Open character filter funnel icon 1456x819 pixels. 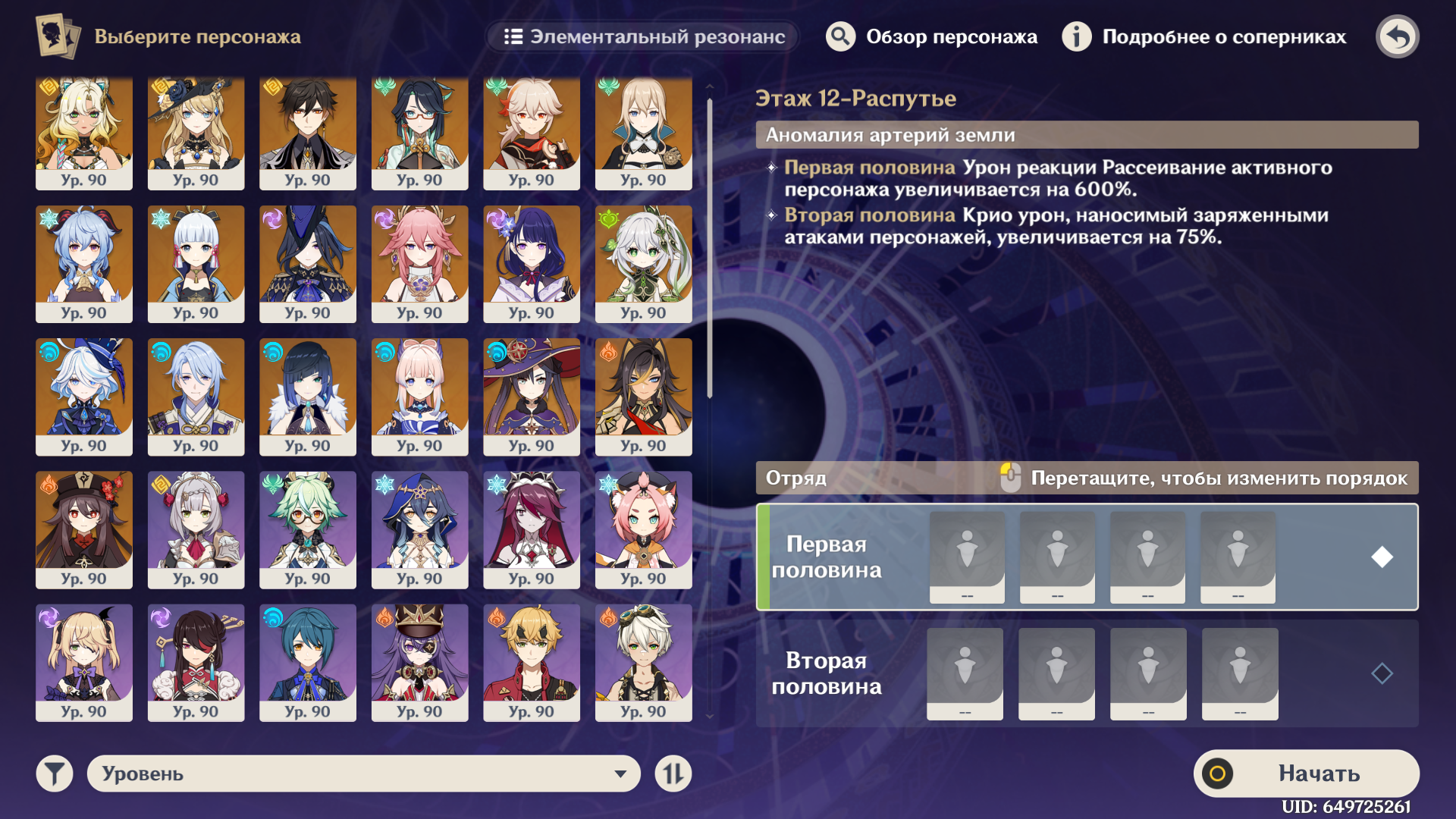[55, 773]
